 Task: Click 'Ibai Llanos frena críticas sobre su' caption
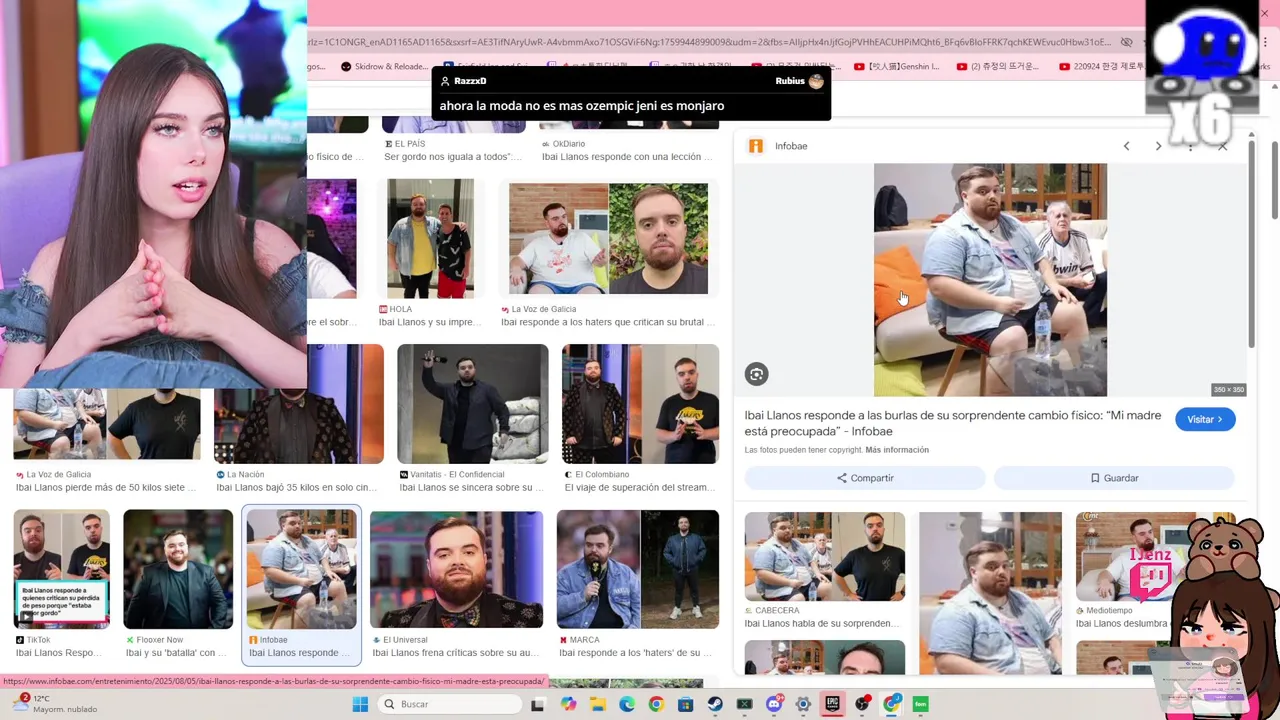455,653
